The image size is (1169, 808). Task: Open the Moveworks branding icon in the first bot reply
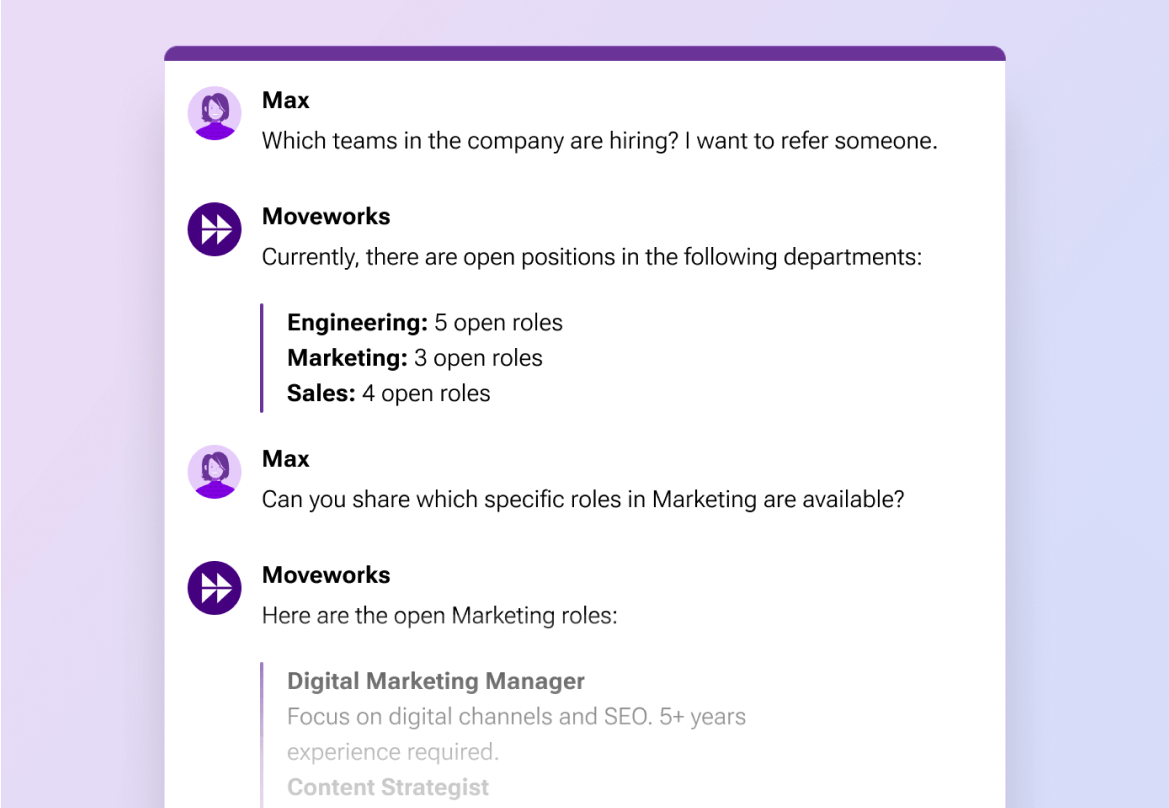(x=214, y=229)
